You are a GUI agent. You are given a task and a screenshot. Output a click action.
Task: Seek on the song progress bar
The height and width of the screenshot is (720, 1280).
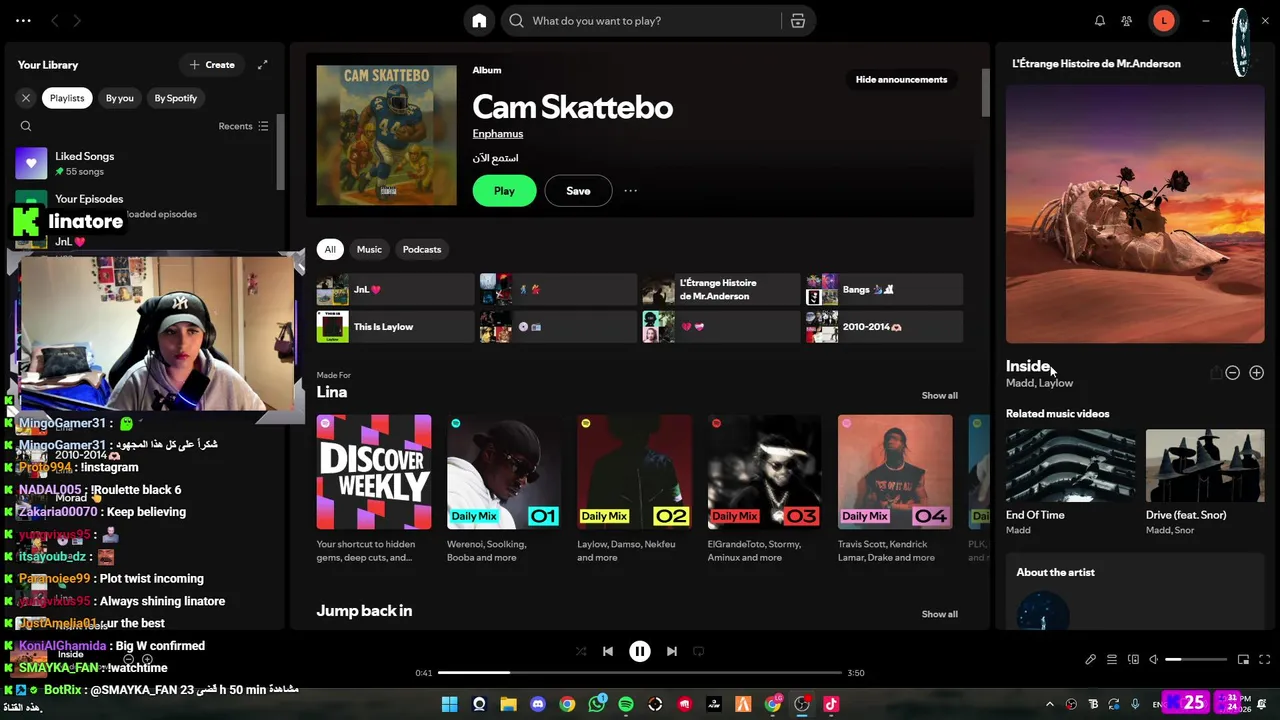(x=640, y=673)
